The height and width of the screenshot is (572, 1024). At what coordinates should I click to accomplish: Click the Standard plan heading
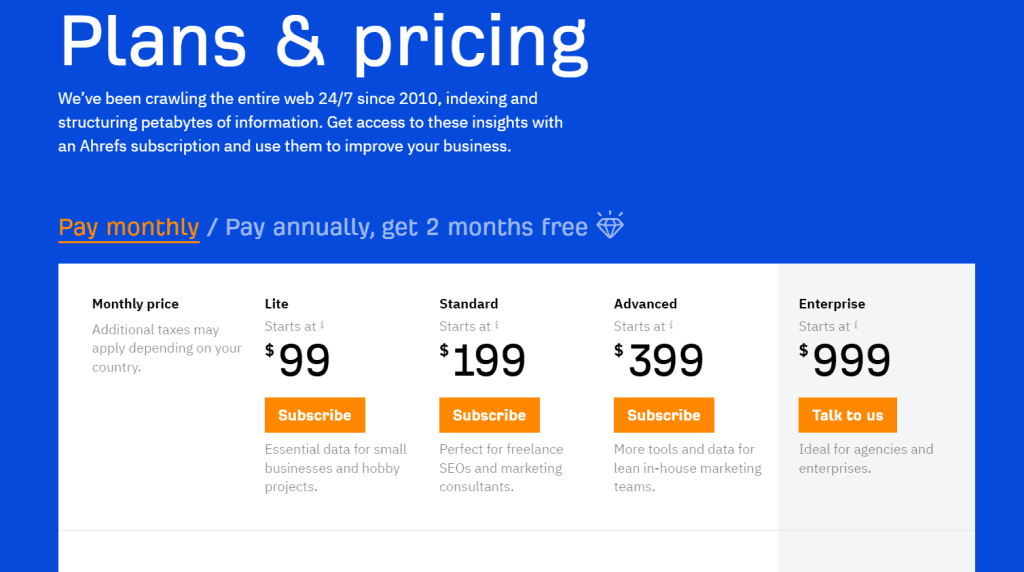tap(468, 304)
